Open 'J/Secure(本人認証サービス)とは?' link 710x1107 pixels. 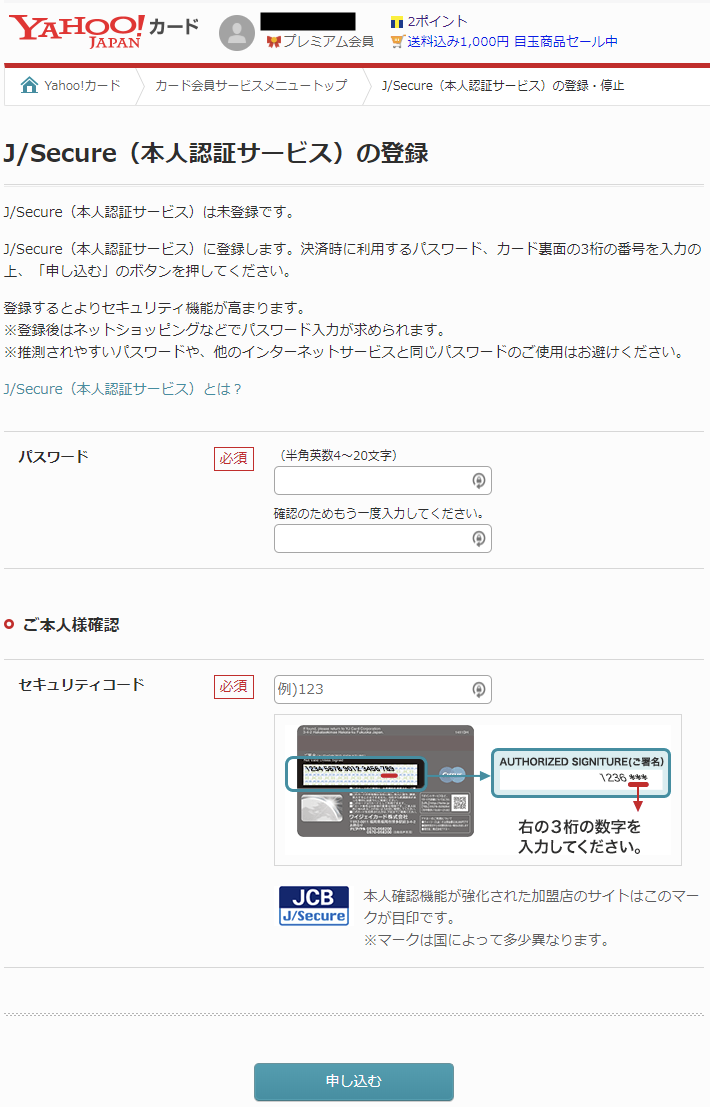click(x=123, y=389)
